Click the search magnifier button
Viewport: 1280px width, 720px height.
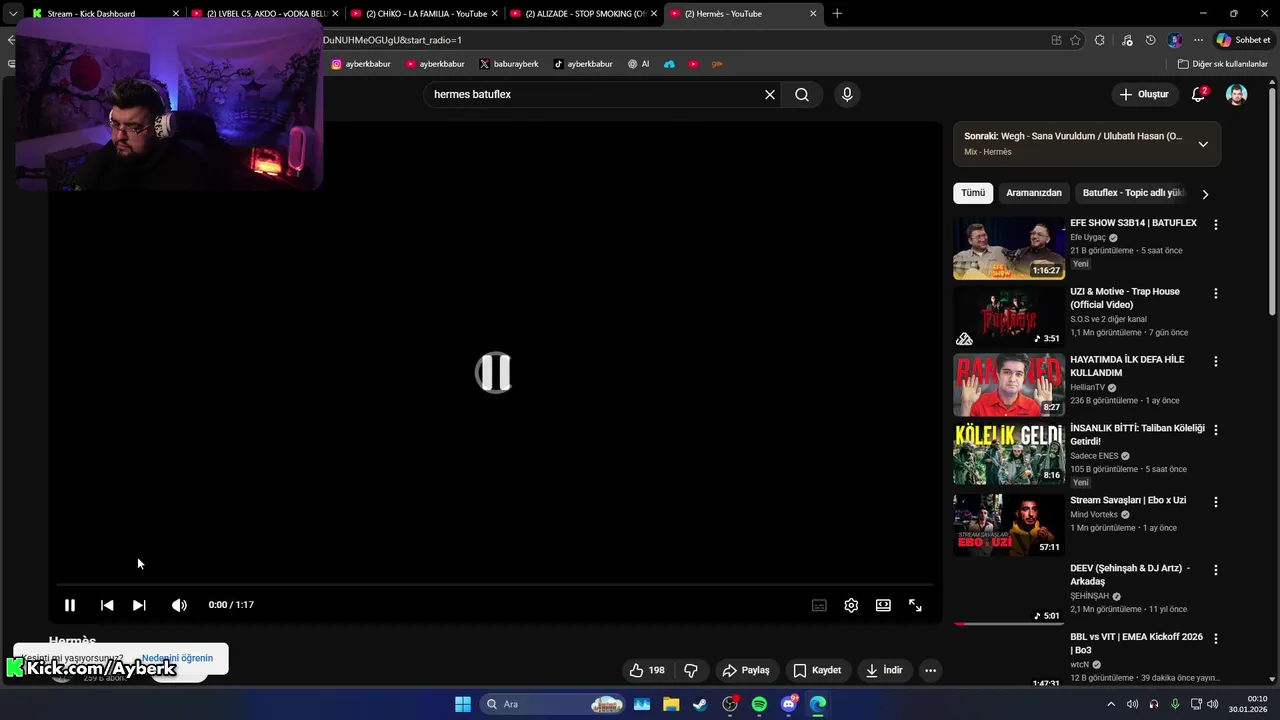[x=802, y=94]
